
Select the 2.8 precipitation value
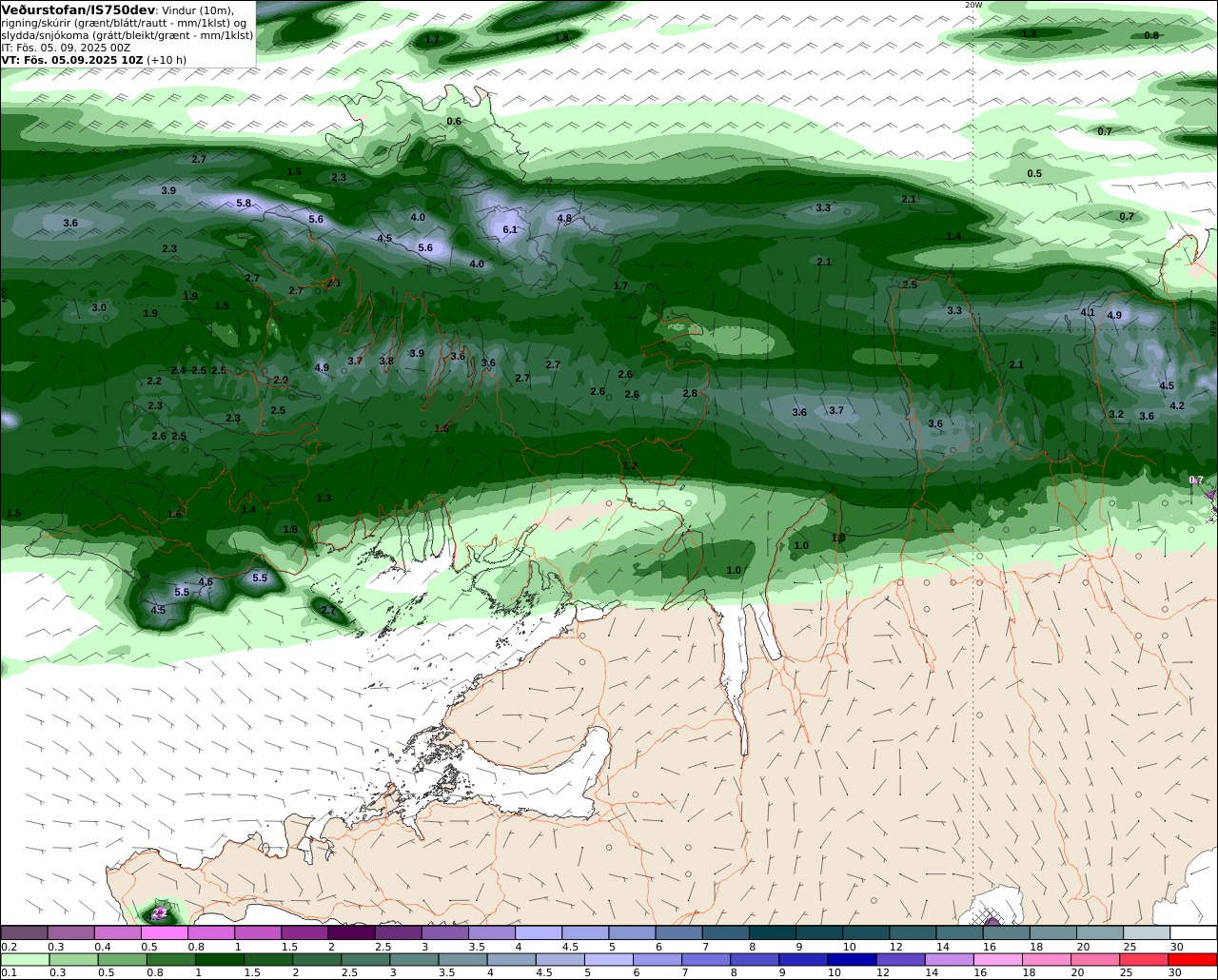coord(690,393)
